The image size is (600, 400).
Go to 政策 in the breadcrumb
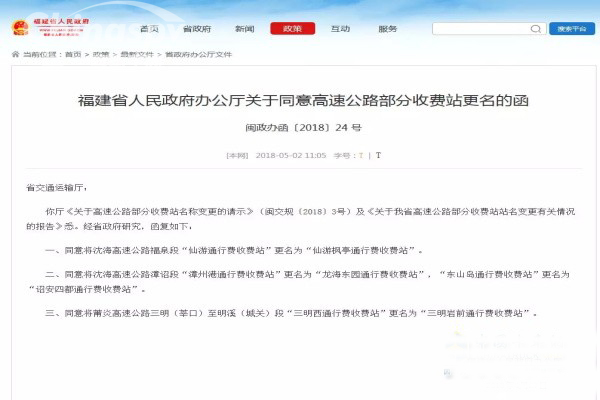pos(101,54)
